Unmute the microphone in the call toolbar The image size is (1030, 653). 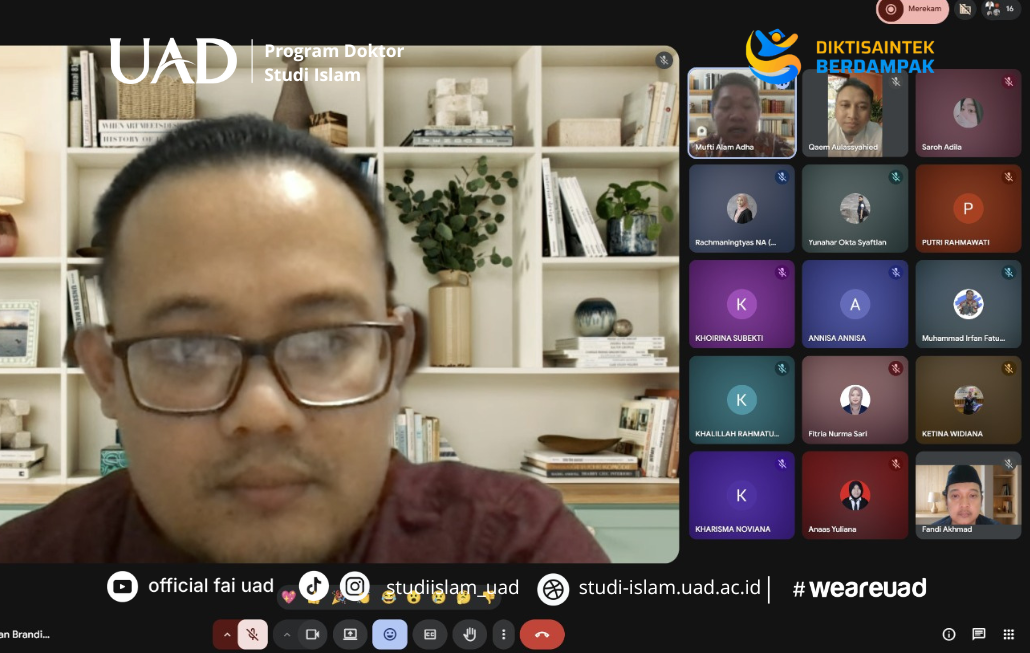tap(253, 634)
